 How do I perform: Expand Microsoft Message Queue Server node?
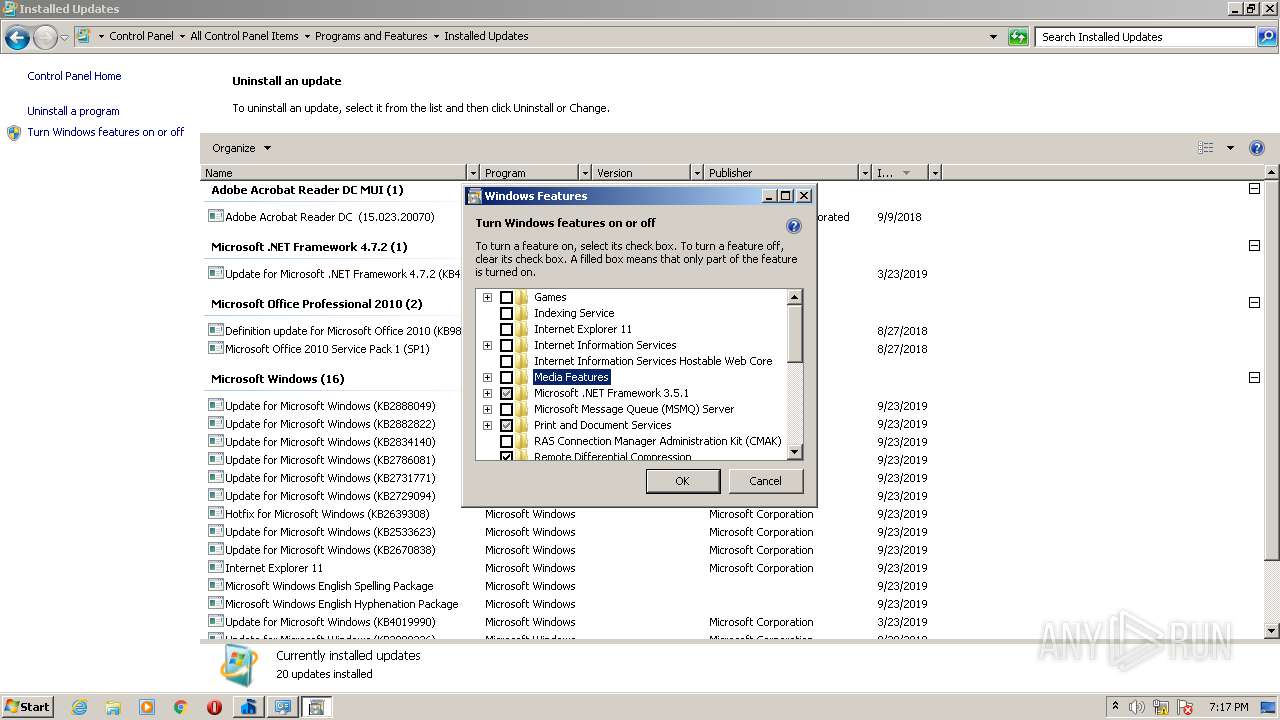[487, 409]
